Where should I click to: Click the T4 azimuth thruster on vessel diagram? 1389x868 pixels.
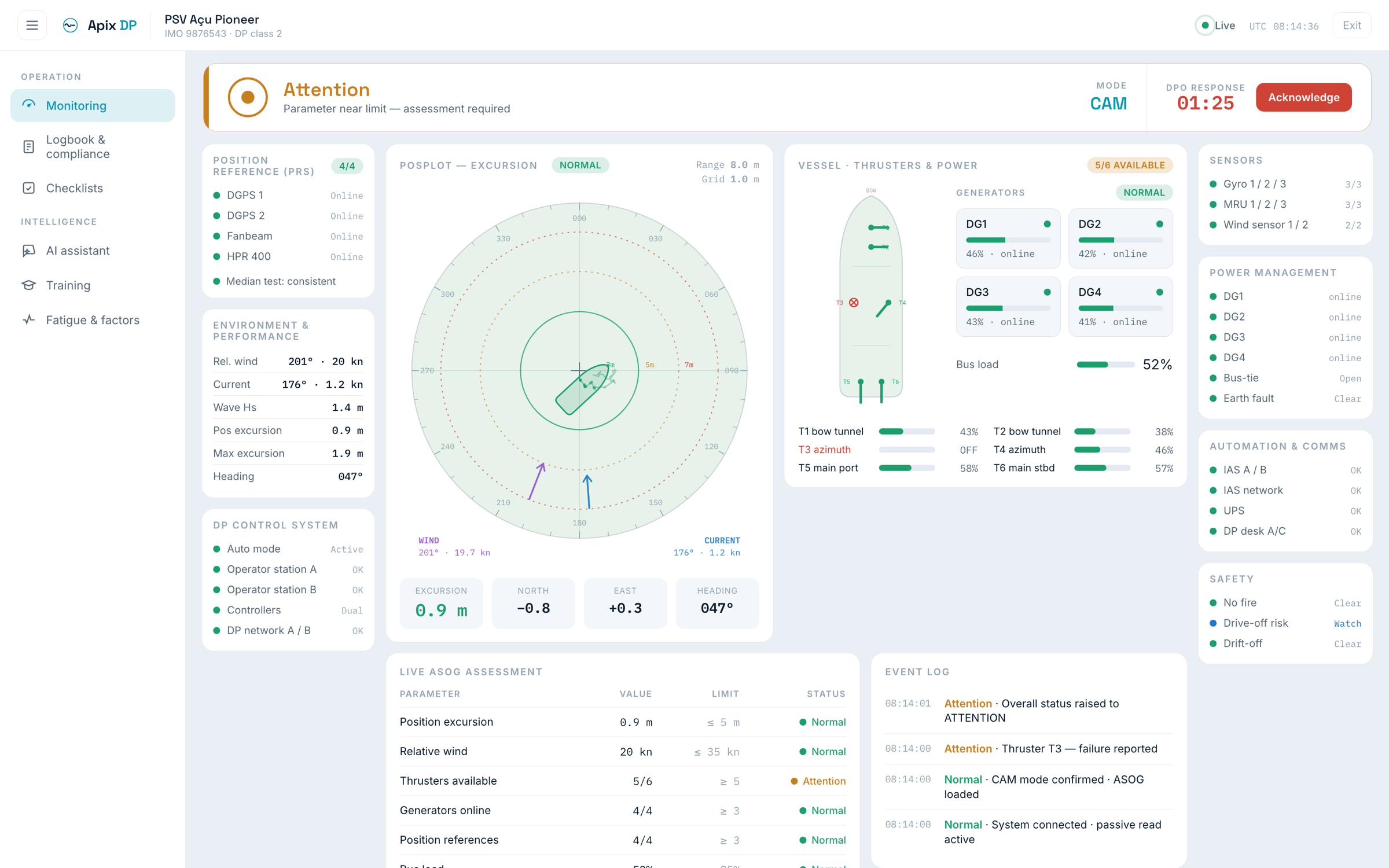(883, 308)
